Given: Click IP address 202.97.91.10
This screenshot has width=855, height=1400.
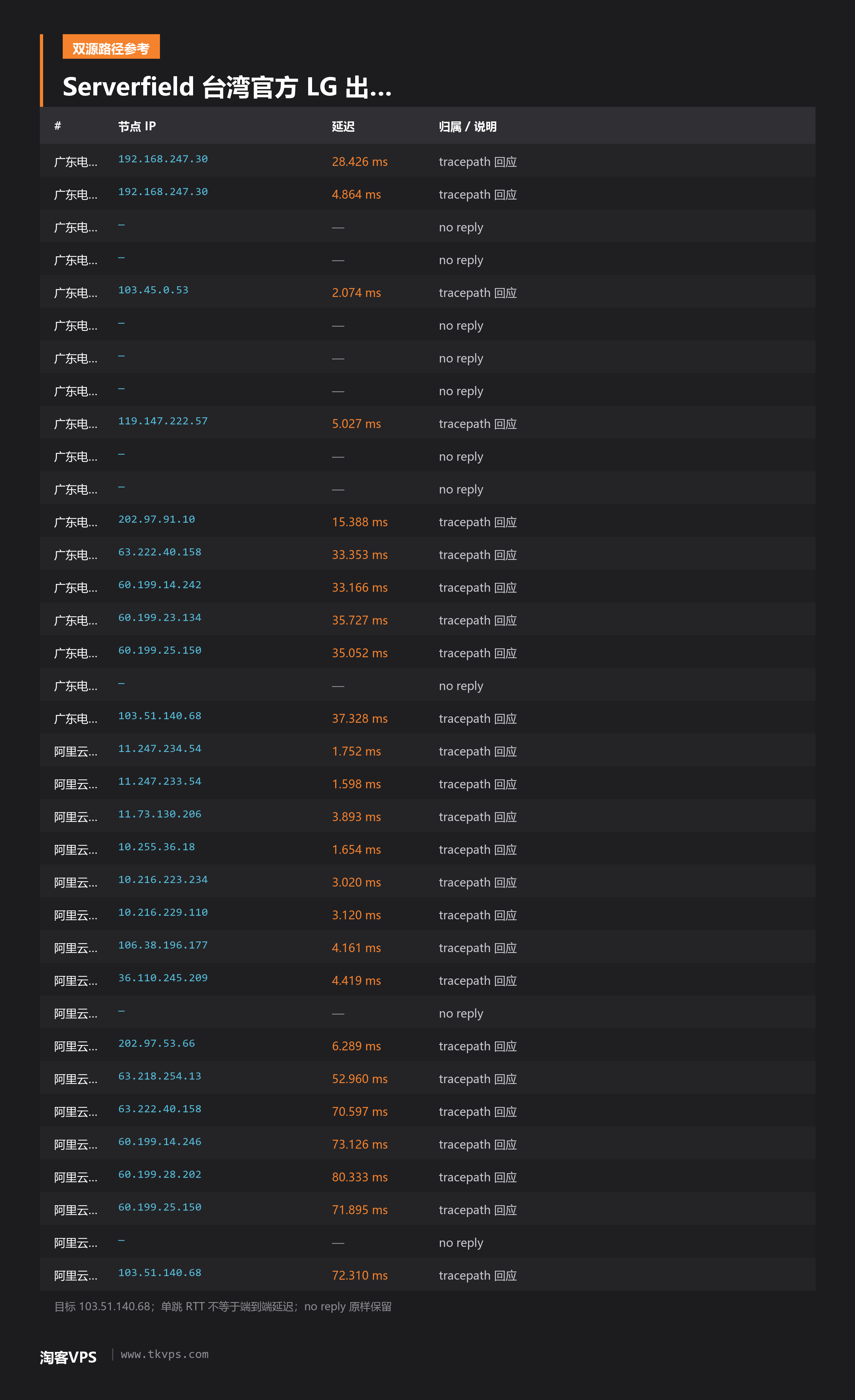Looking at the screenshot, I should point(157,519).
